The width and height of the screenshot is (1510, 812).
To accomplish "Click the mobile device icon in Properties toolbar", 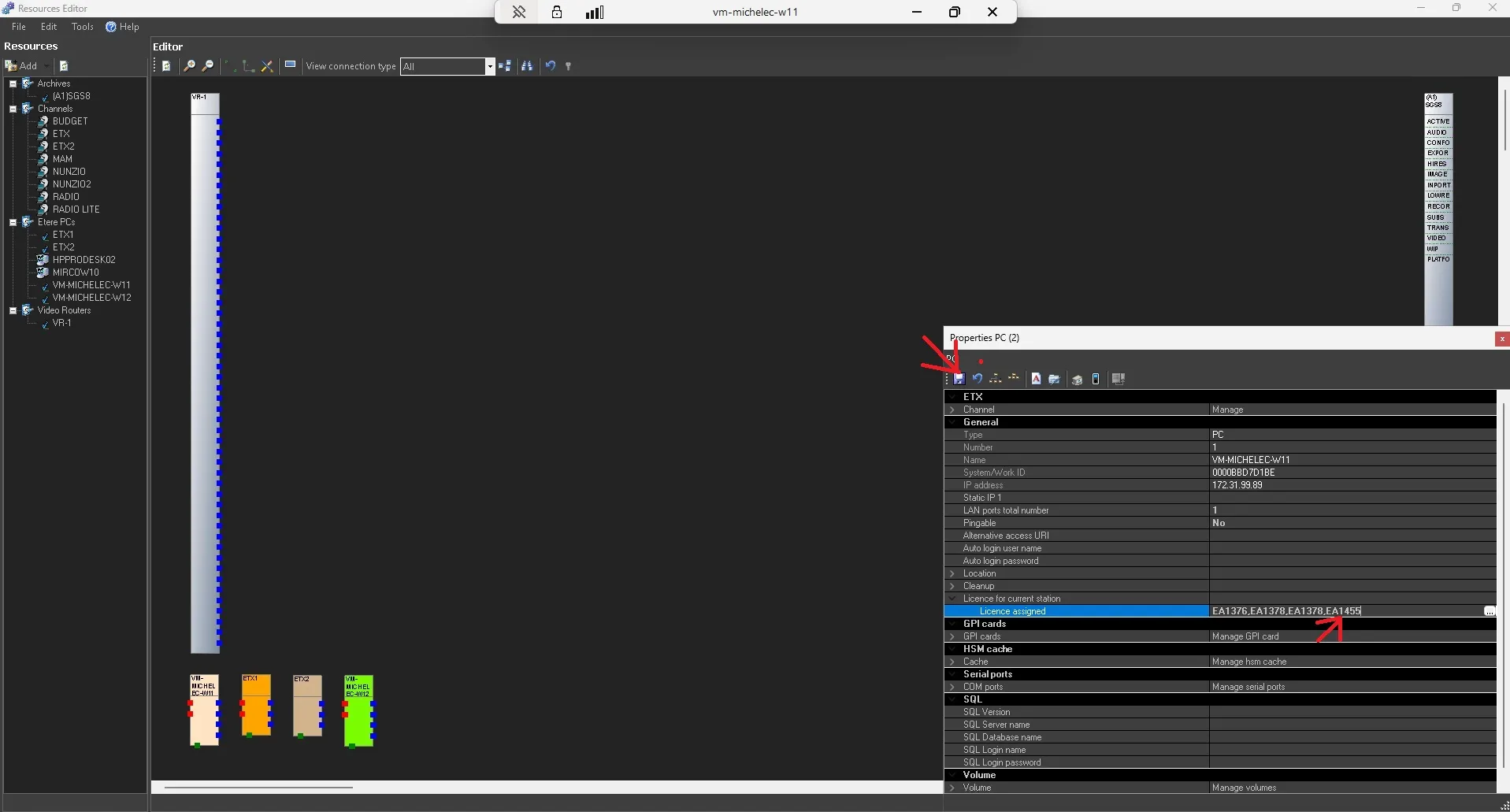I will pyautogui.click(x=1096, y=379).
